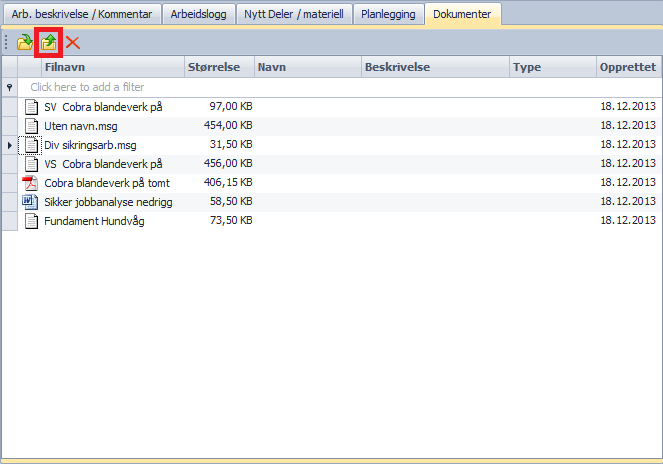Click the 'Click here to add a filter' field
Screen dimensions: 663x464
pyautogui.click(x=100, y=88)
